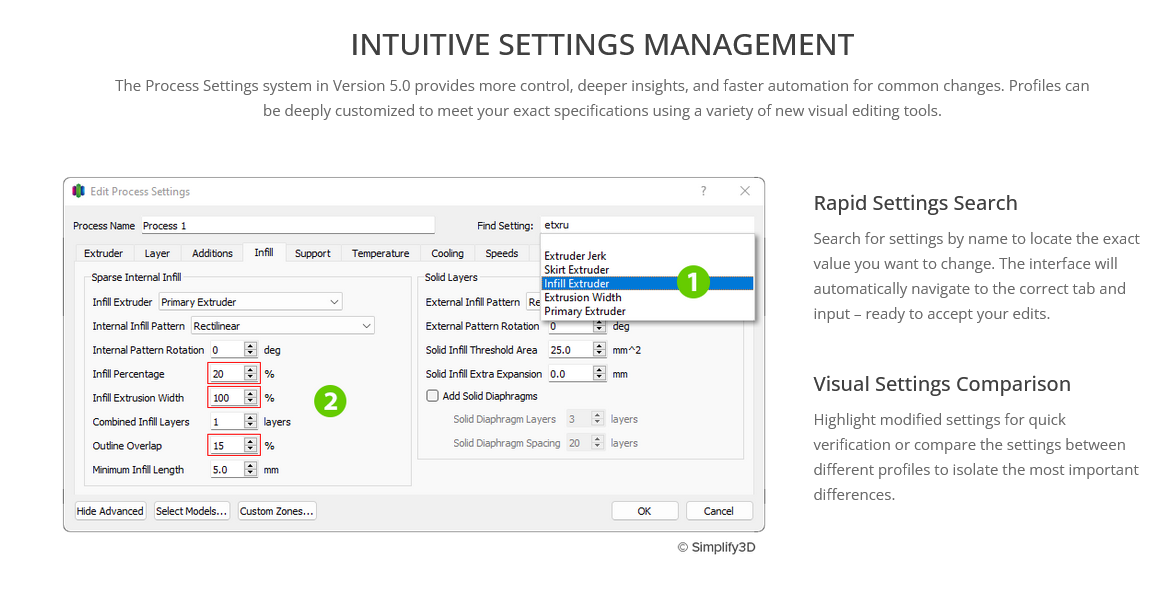Open the Temperature tab
1172x592 pixels.
click(380, 253)
